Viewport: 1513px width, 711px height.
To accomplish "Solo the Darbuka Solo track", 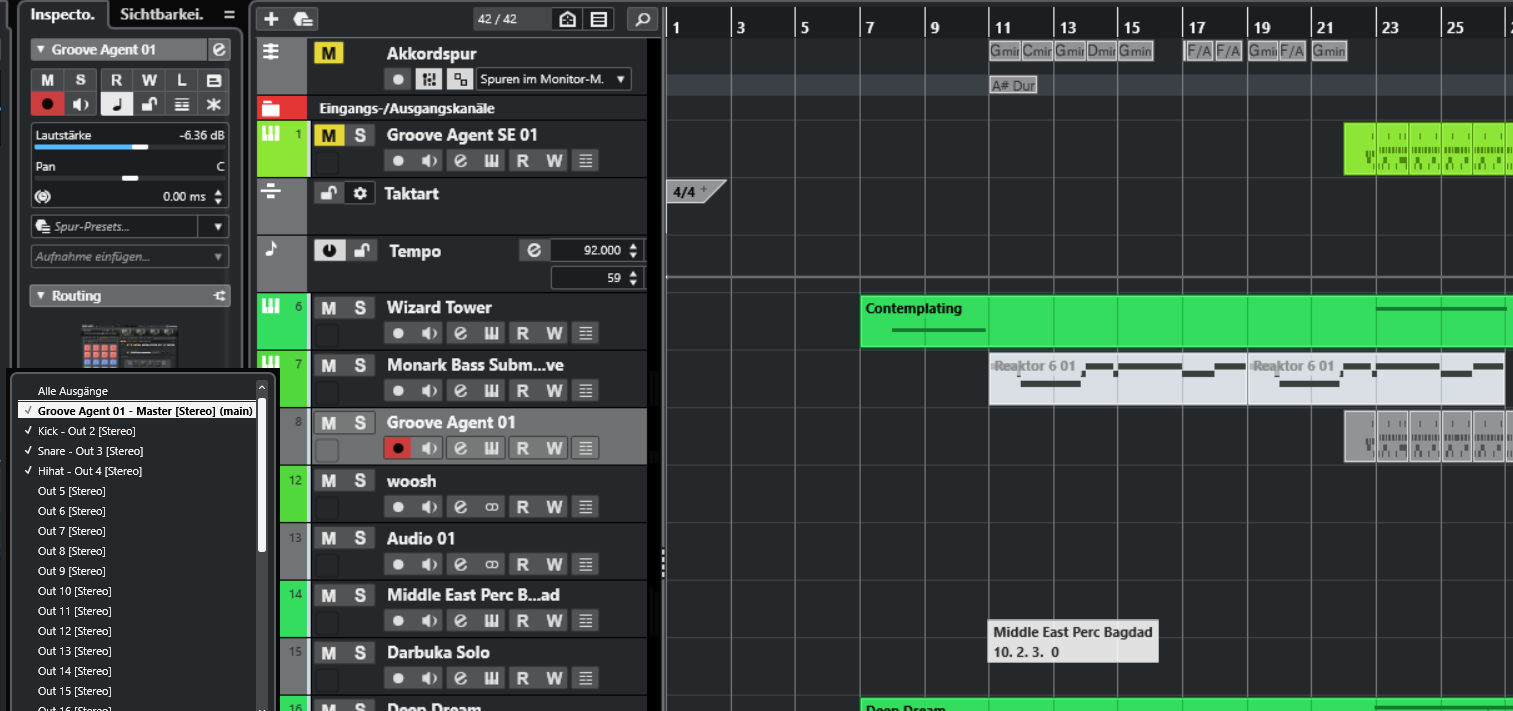I will (x=360, y=653).
